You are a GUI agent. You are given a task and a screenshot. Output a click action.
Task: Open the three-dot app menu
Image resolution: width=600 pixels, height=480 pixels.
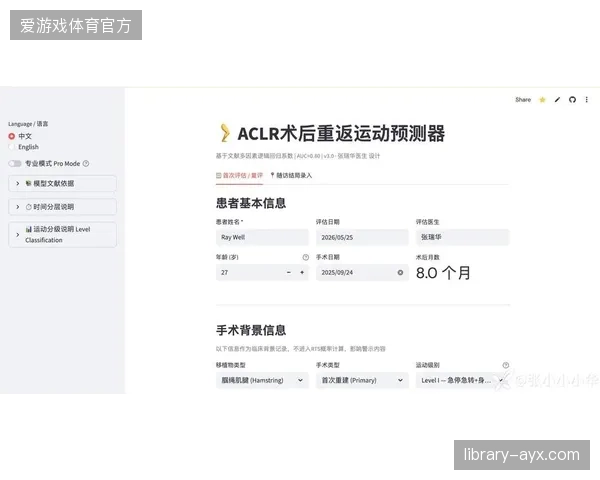pyautogui.click(x=587, y=100)
